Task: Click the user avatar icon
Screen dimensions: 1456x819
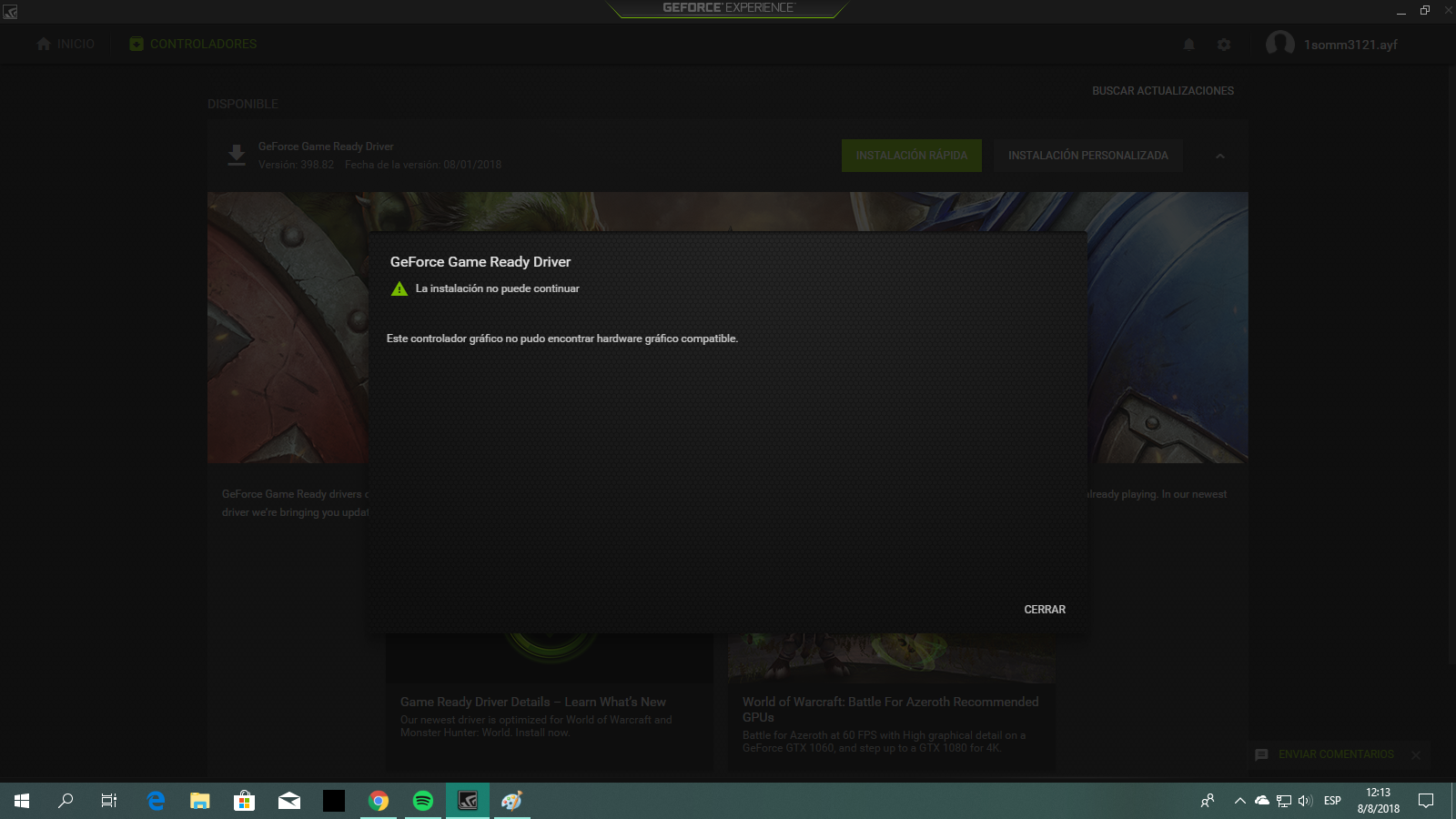Action: [1280, 44]
